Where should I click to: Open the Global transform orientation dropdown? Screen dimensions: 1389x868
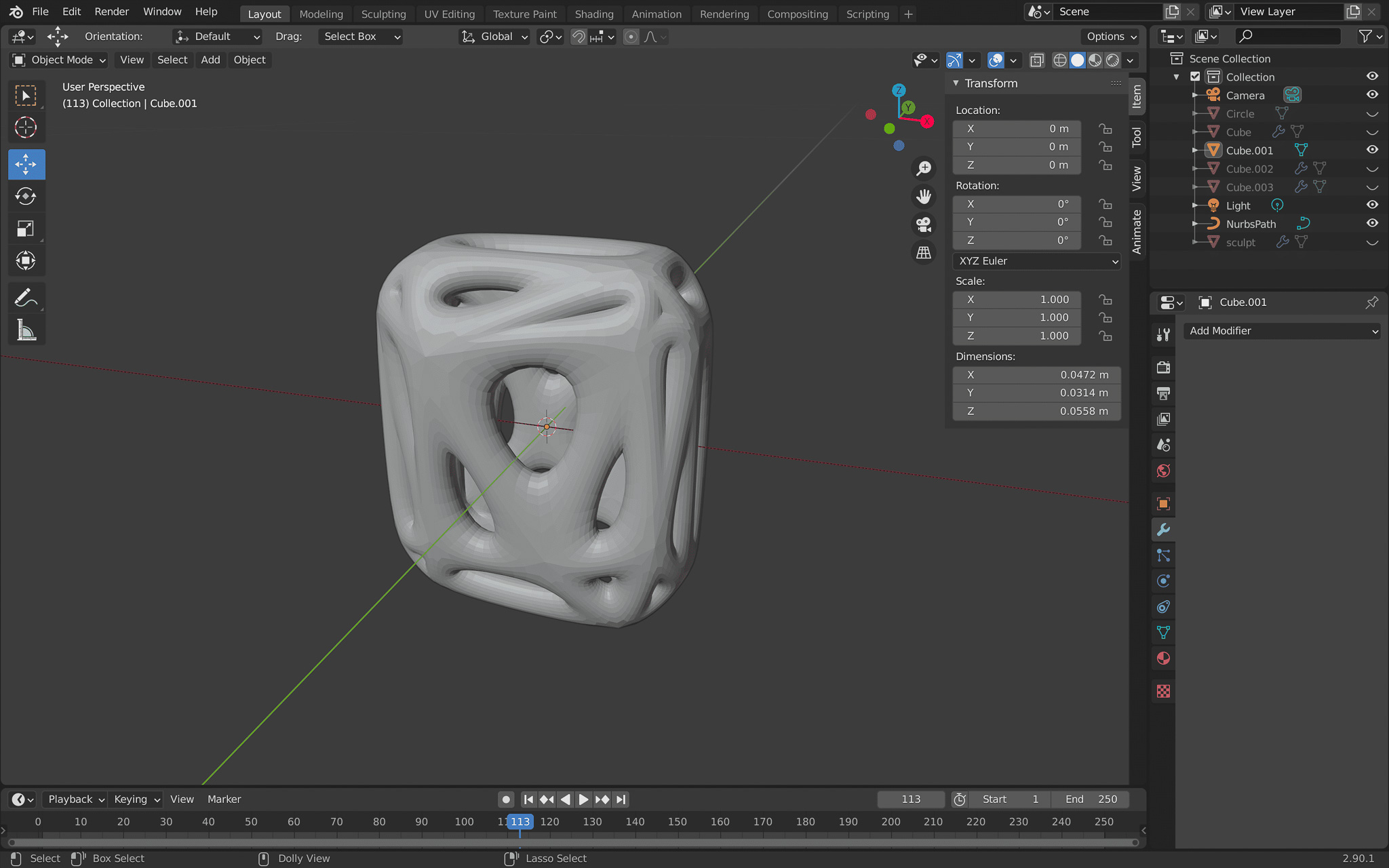pyautogui.click(x=494, y=37)
